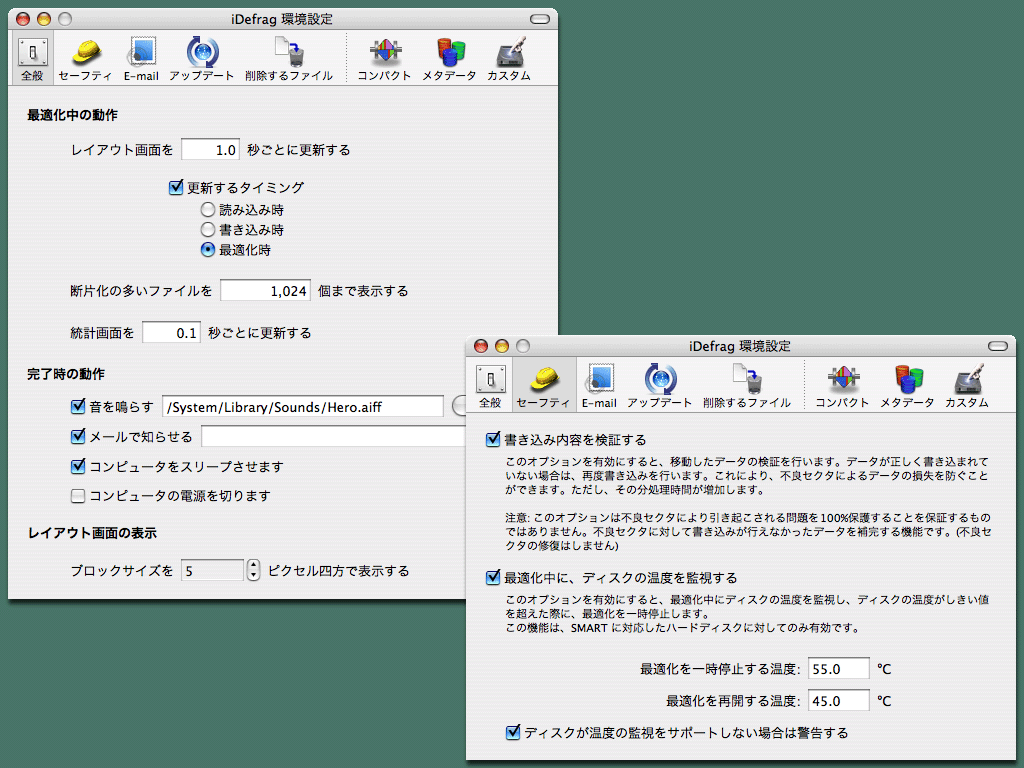Screen dimensions: 1024x768
Task: Disable コンピュータをスリープさせます checkbox
Action: pos(78,466)
